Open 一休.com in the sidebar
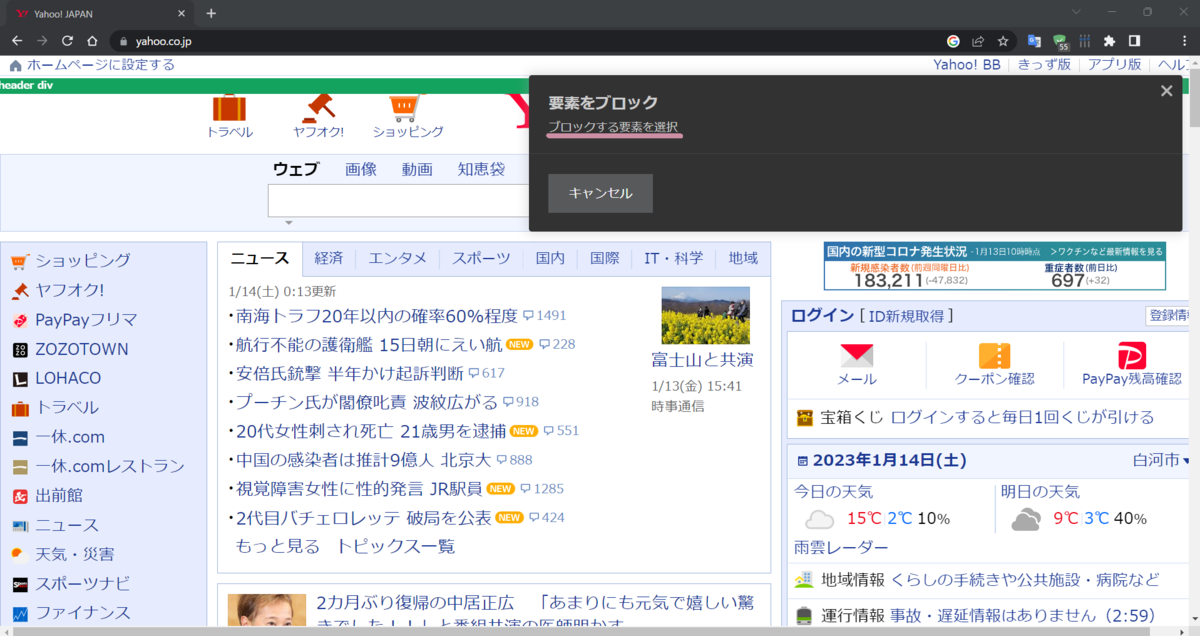1200x636 pixels. coord(70,437)
